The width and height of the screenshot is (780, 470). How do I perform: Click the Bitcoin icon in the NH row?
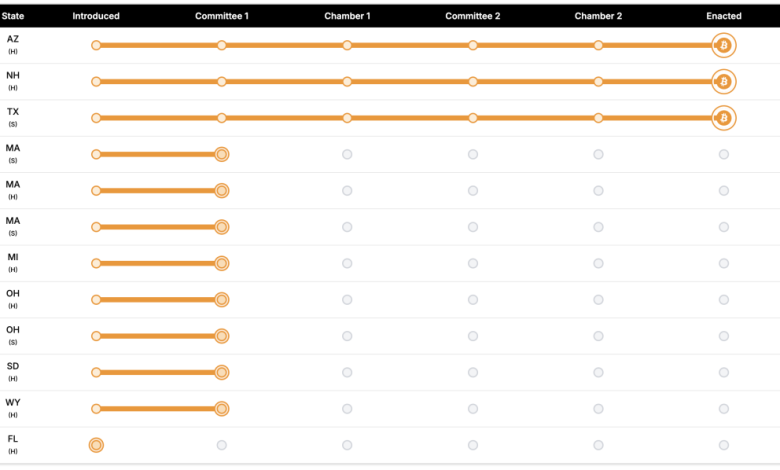click(x=723, y=81)
